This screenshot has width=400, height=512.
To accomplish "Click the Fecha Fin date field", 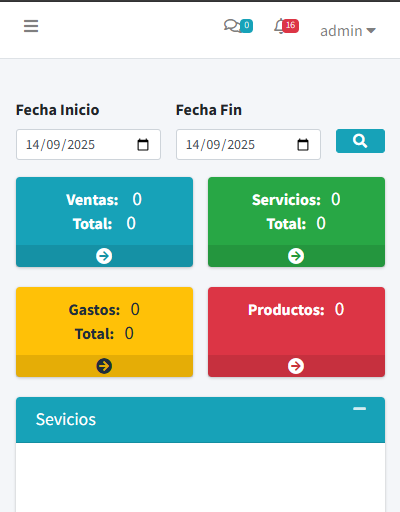I will pyautogui.click(x=248, y=144).
